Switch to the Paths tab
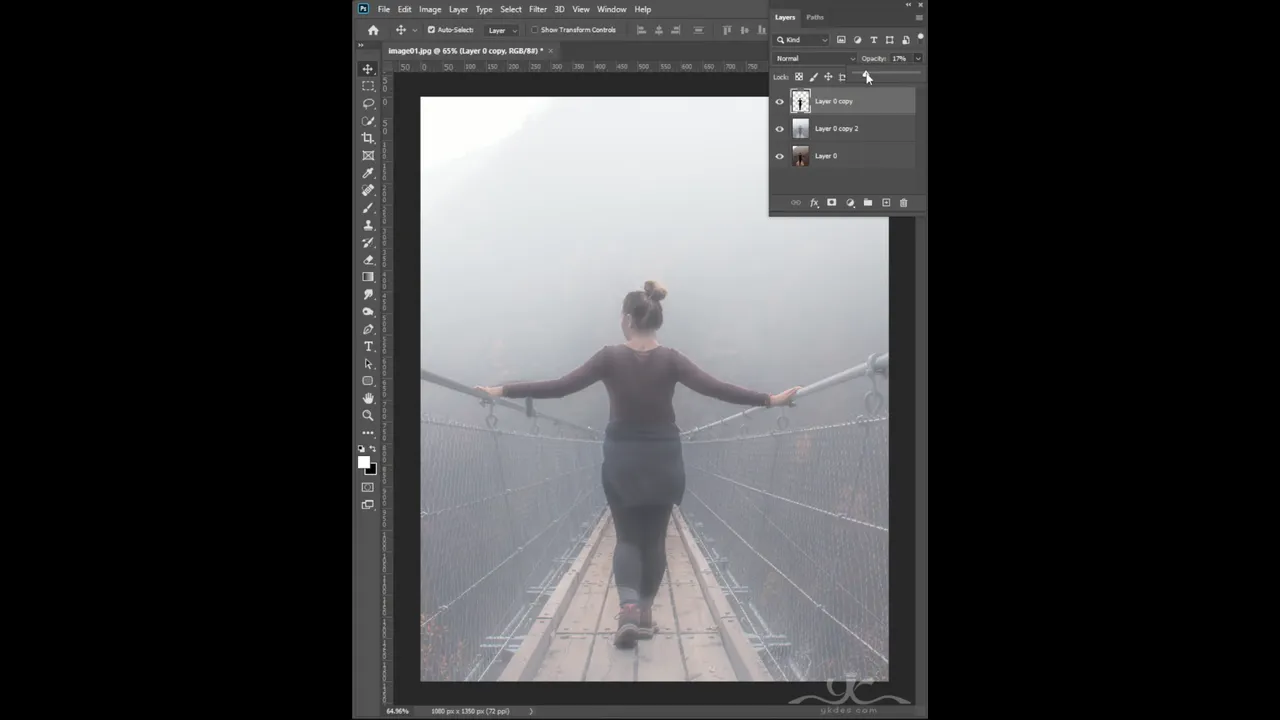This screenshot has width=1280, height=720. 815,17
